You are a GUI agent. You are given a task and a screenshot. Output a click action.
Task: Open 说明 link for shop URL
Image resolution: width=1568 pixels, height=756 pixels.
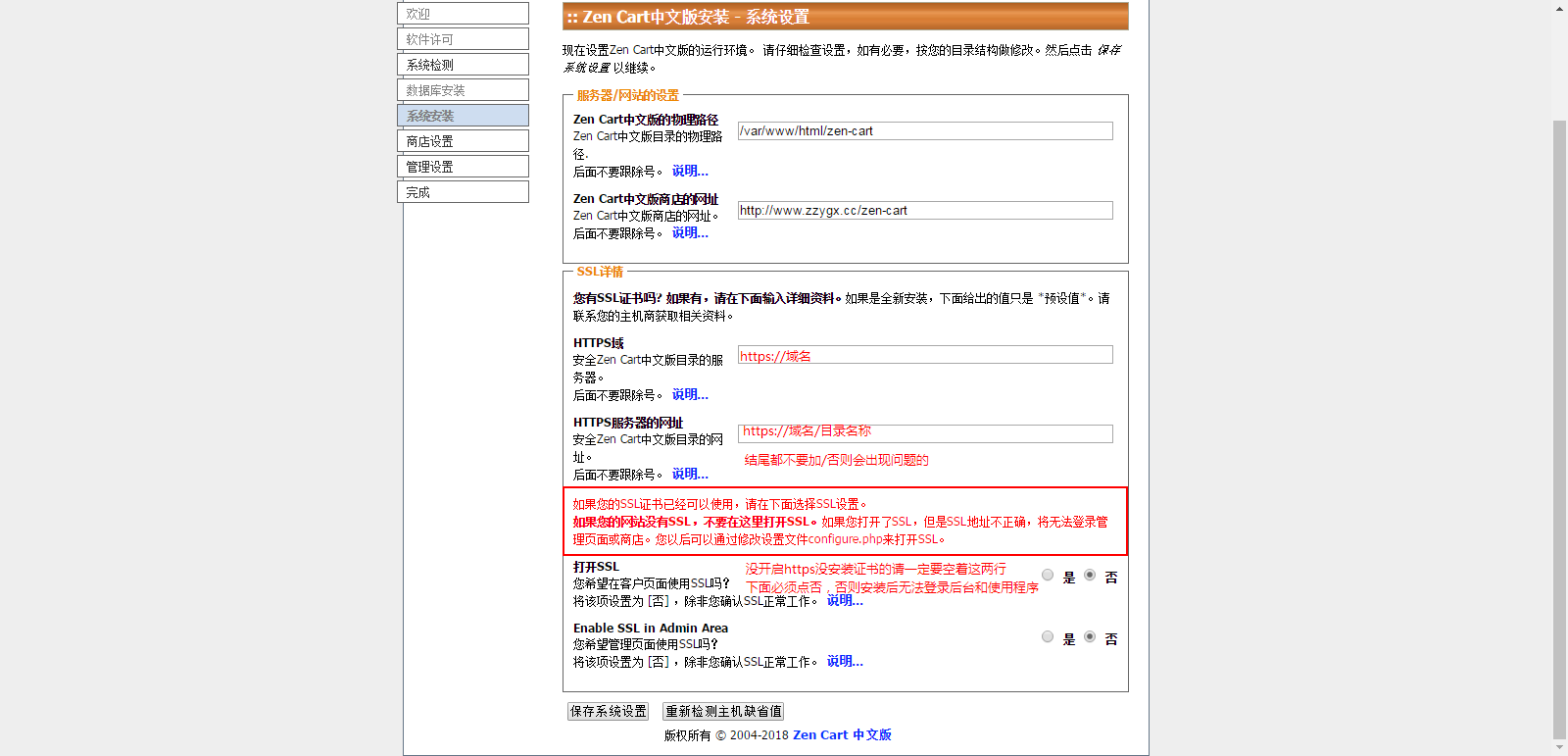(690, 232)
